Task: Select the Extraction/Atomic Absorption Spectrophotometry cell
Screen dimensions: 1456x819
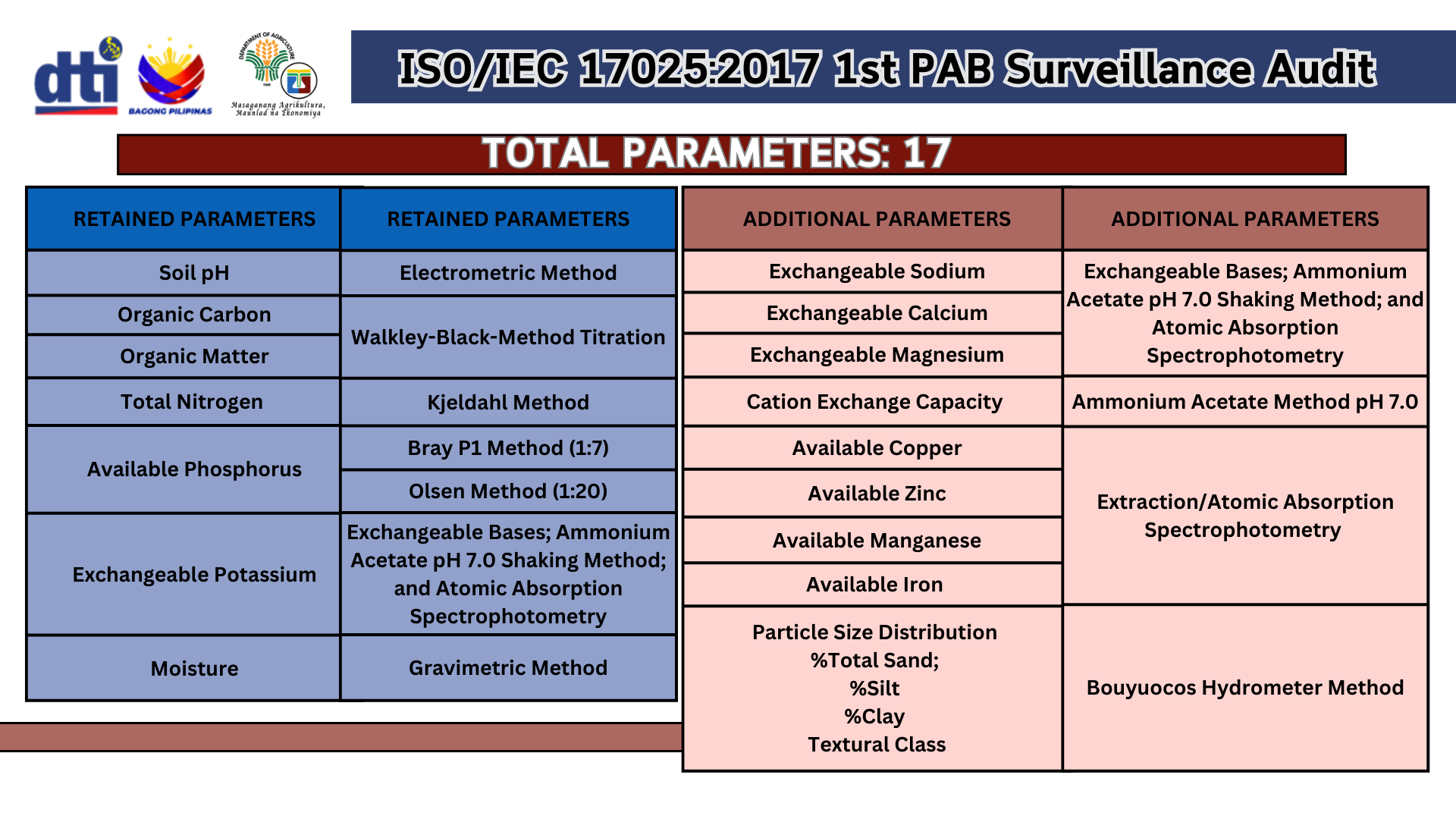Action: 1245,516
